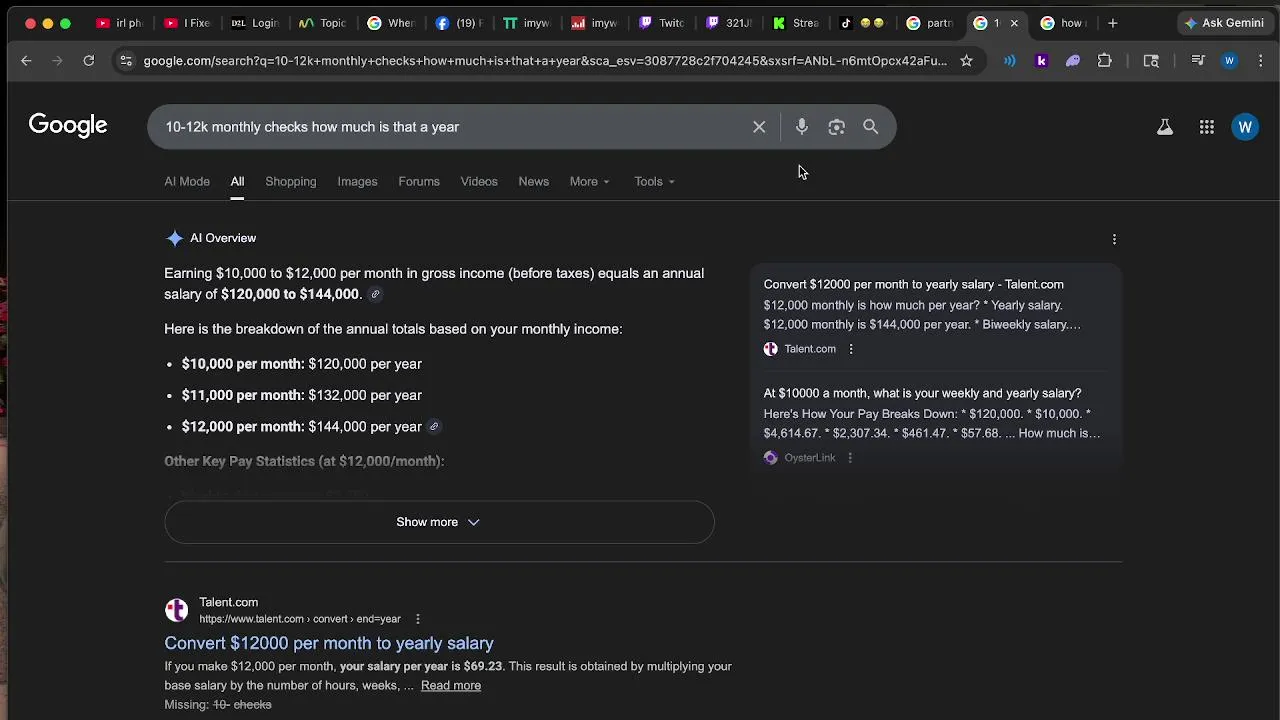
Task: Open the Google apps grid
Action: tap(1207, 127)
